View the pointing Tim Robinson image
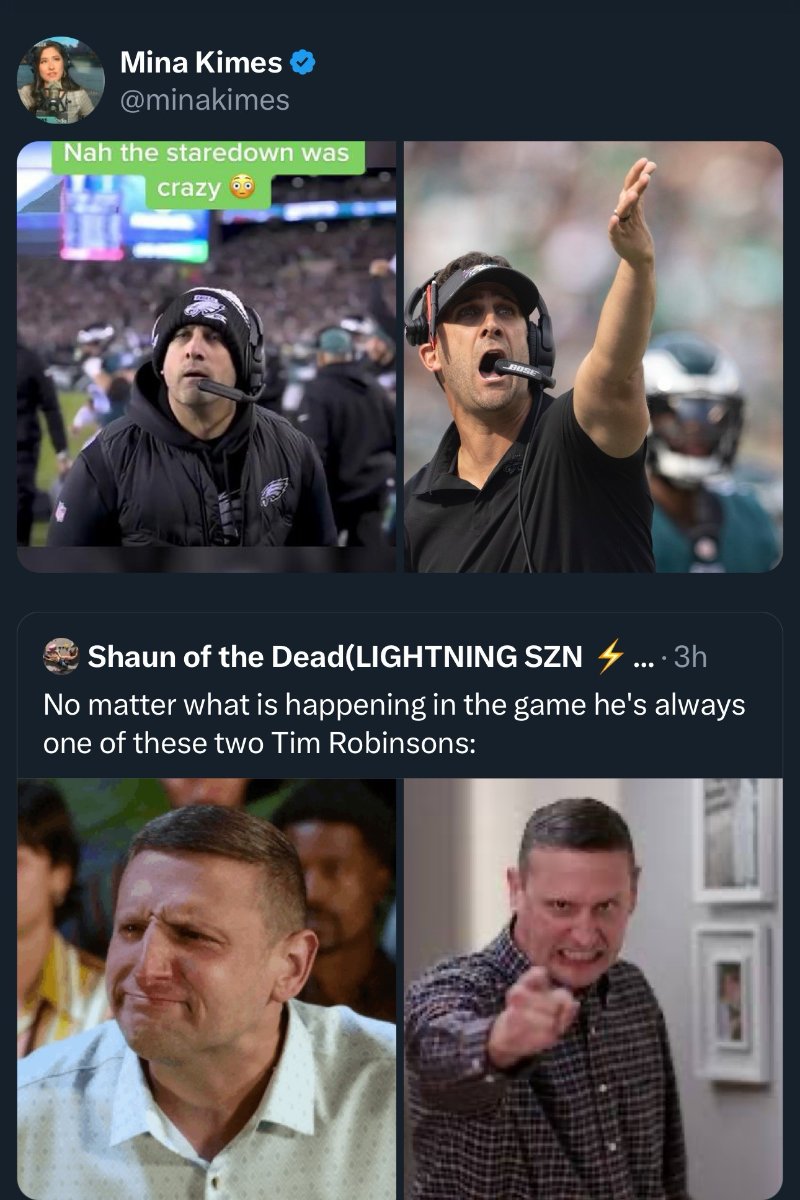The width and height of the screenshot is (800, 1200). tap(593, 988)
